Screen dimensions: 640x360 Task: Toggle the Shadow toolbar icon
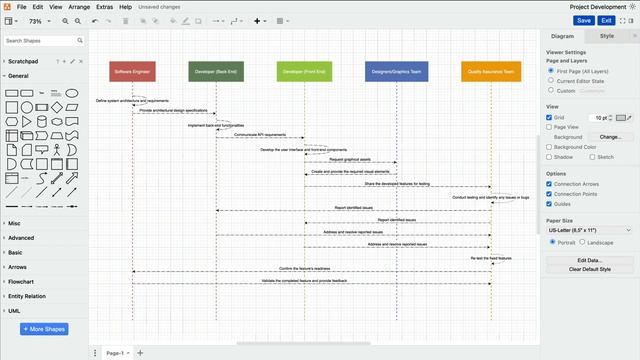click(198, 21)
